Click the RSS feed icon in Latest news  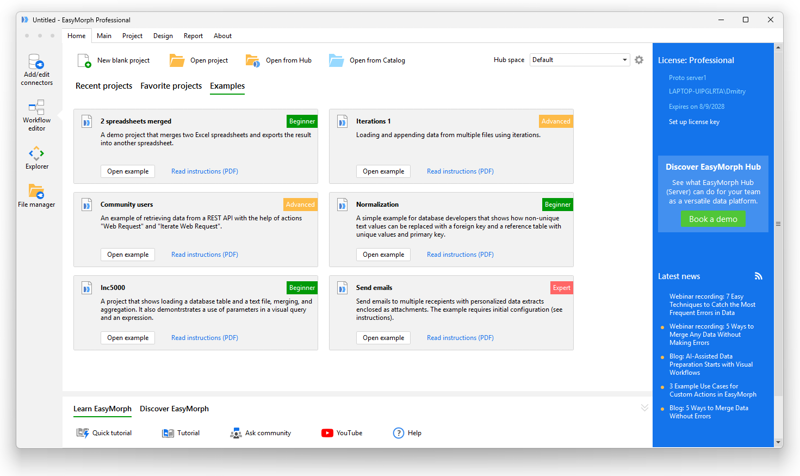click(758, 276)
